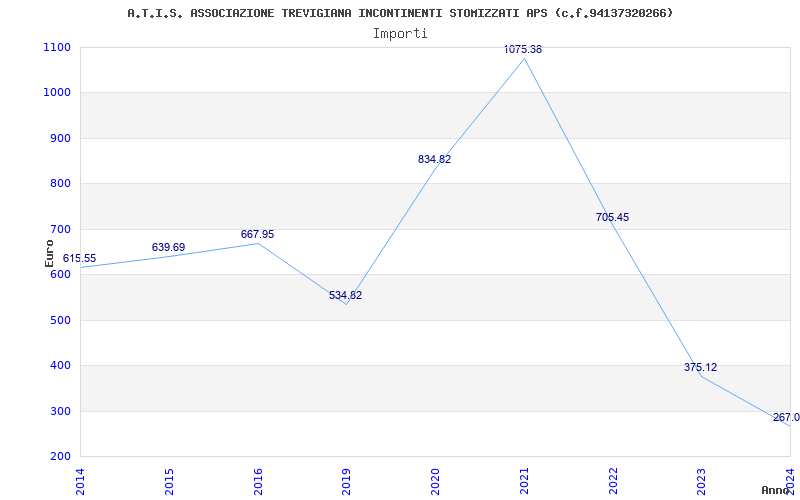
Task: Select the data label 705.45
Action: (x=612, y=217)
